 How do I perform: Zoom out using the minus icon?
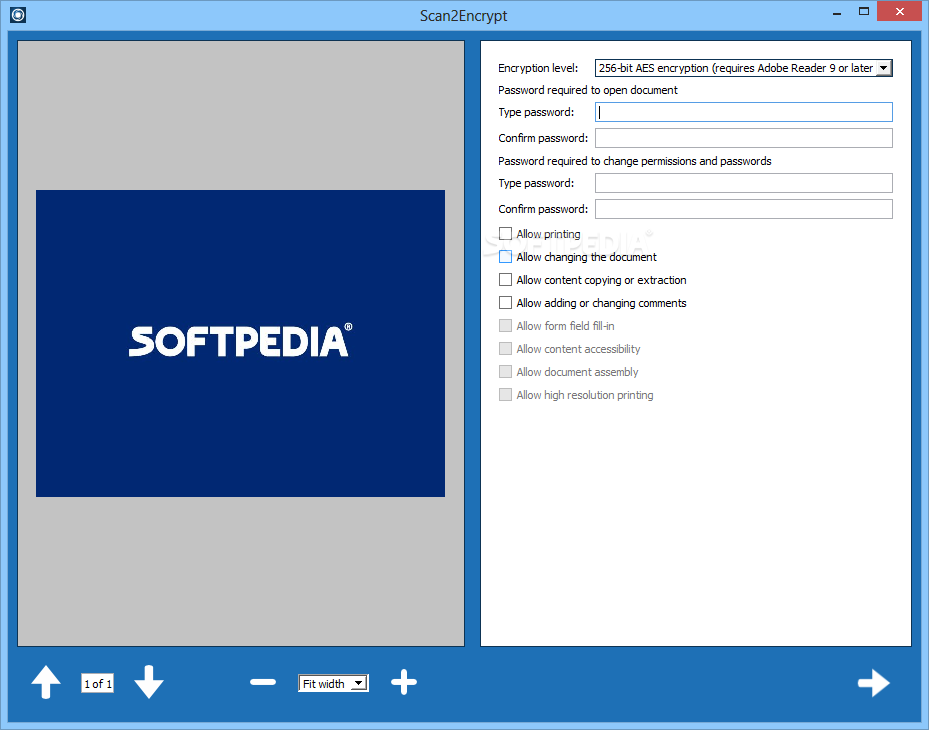(262, 682)
